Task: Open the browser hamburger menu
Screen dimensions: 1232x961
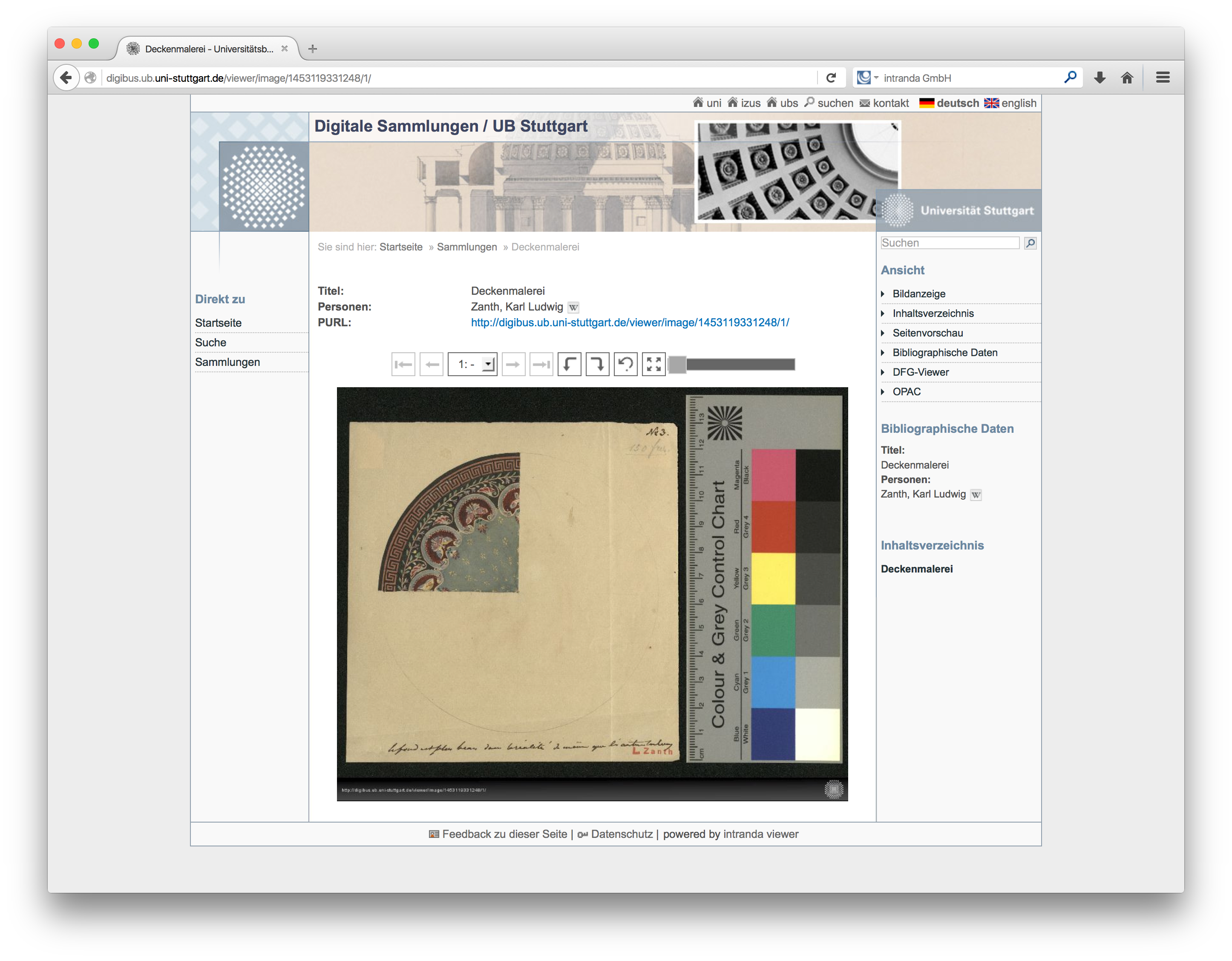Action: pos(1163,78)
